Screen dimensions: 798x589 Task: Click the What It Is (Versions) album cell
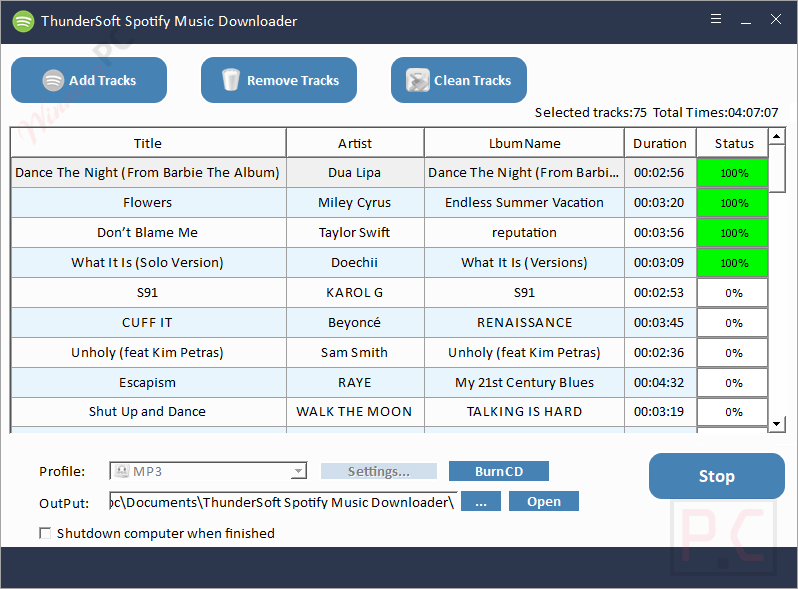(x=524, y=263)
